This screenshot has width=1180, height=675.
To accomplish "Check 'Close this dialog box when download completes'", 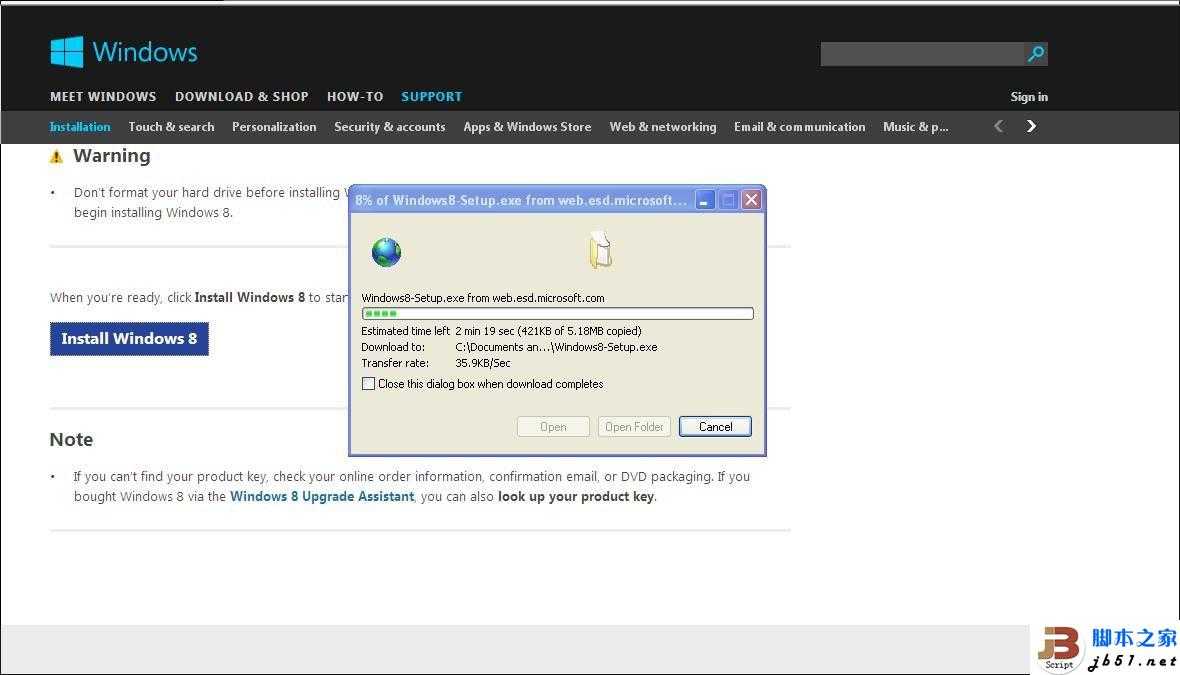I will [x=368, y=384].
